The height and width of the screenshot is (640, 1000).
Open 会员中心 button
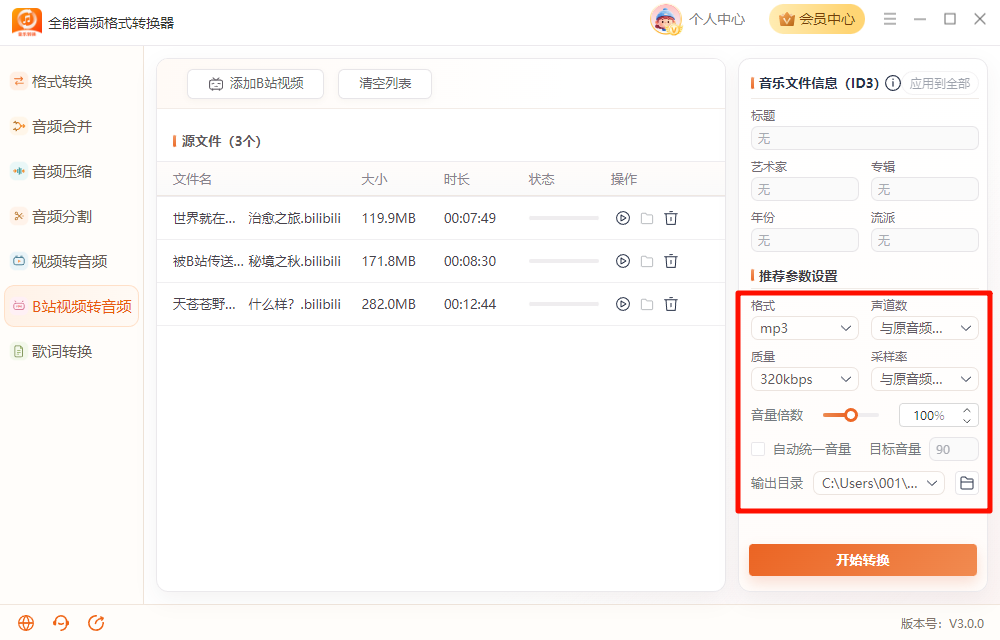pyautogui.click(x=817, y=19)
